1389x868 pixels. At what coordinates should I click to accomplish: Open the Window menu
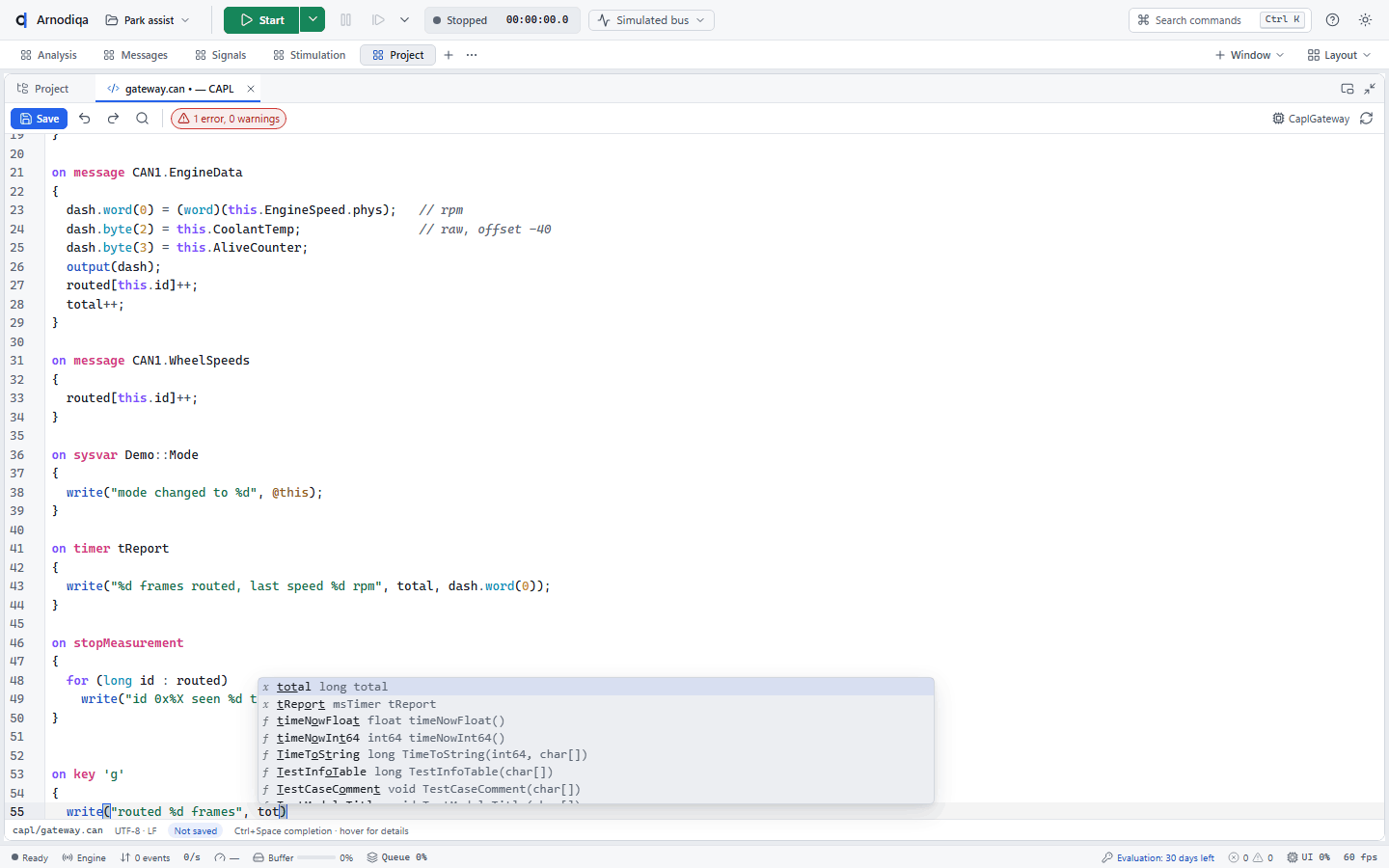(1249, 55)
